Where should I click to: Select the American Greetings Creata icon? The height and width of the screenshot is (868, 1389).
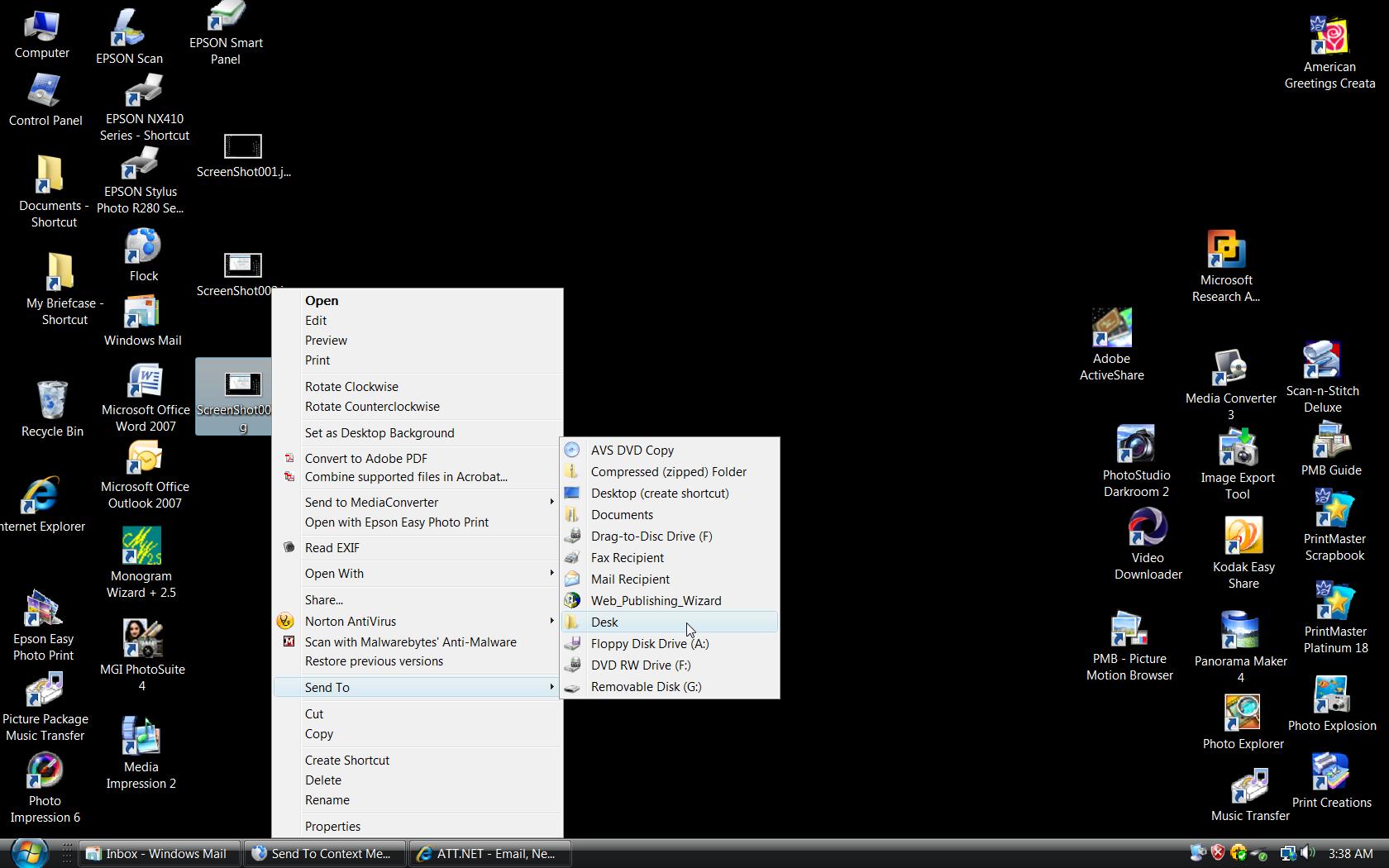tap(1329, 53)
